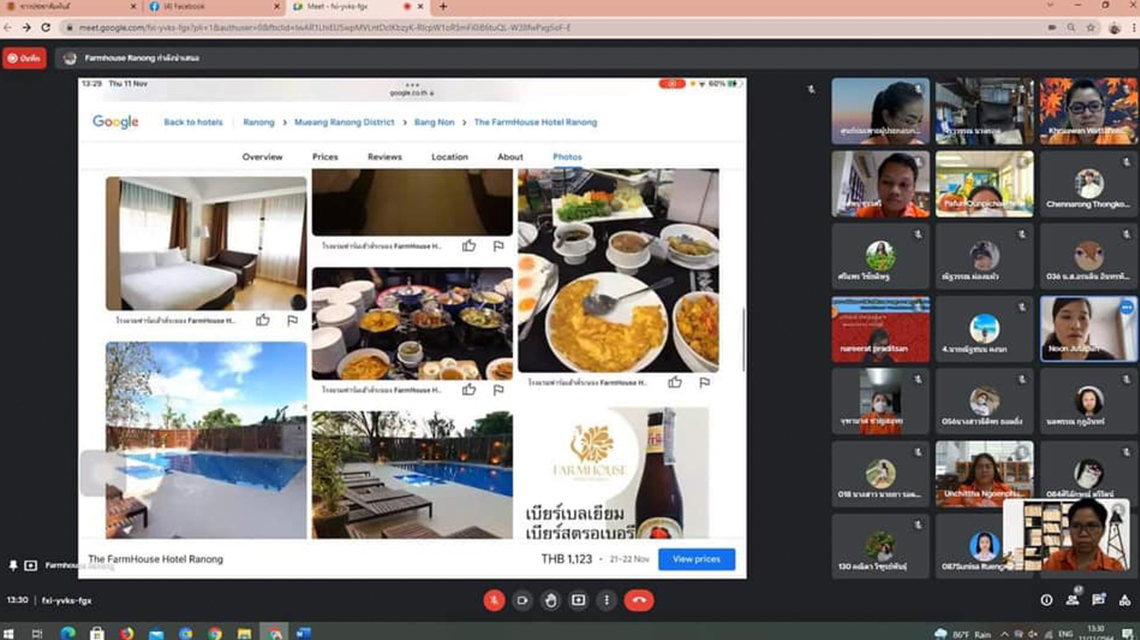Open the pool with loungers photo
The height and width of the screenshot is (640, 1140).
412,475
